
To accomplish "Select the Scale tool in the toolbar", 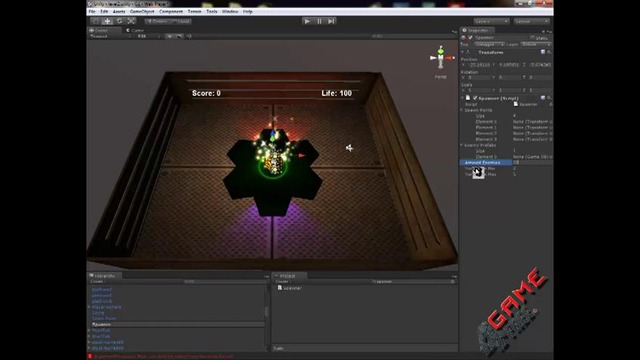I will 131,21.
